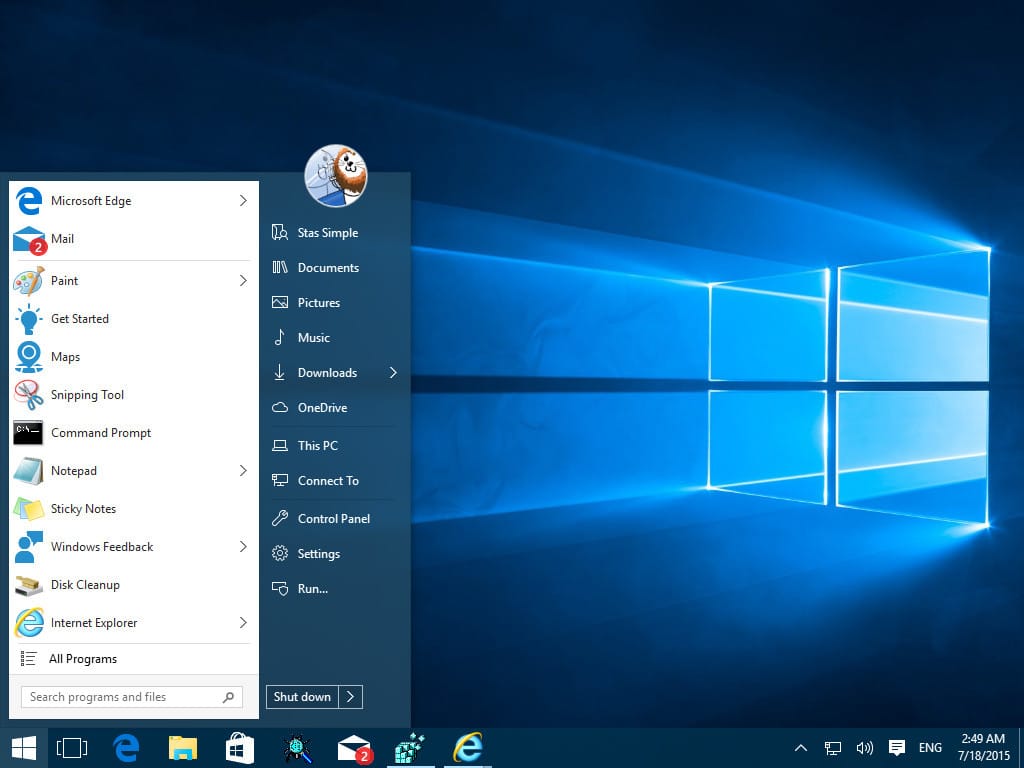
Task: Launch Microsoft Edge from the taskbar
Action: (x=126, y=747)
